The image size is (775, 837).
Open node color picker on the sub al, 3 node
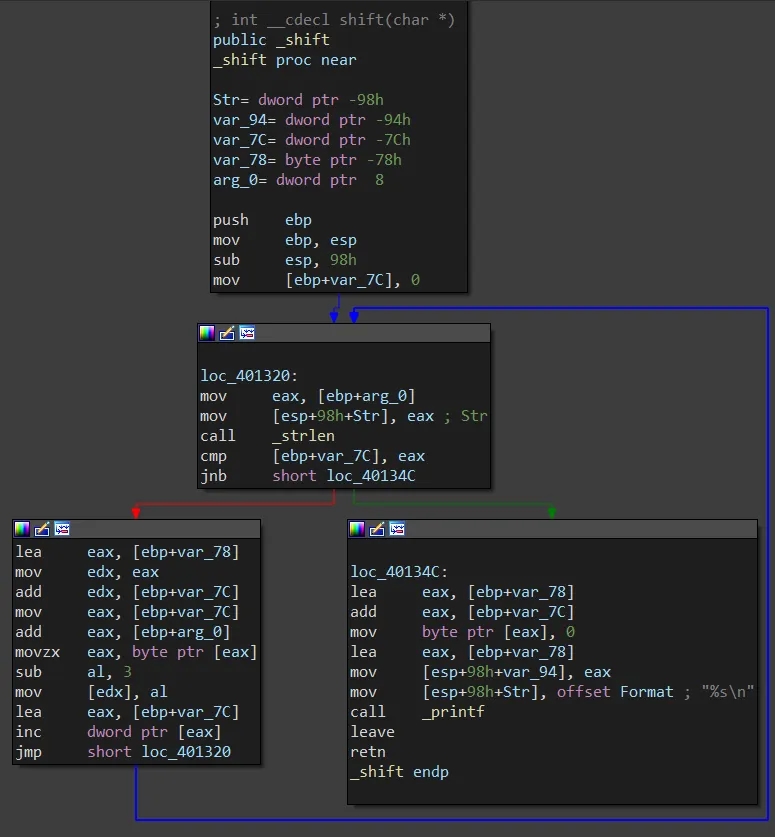[x=22, y=529]
